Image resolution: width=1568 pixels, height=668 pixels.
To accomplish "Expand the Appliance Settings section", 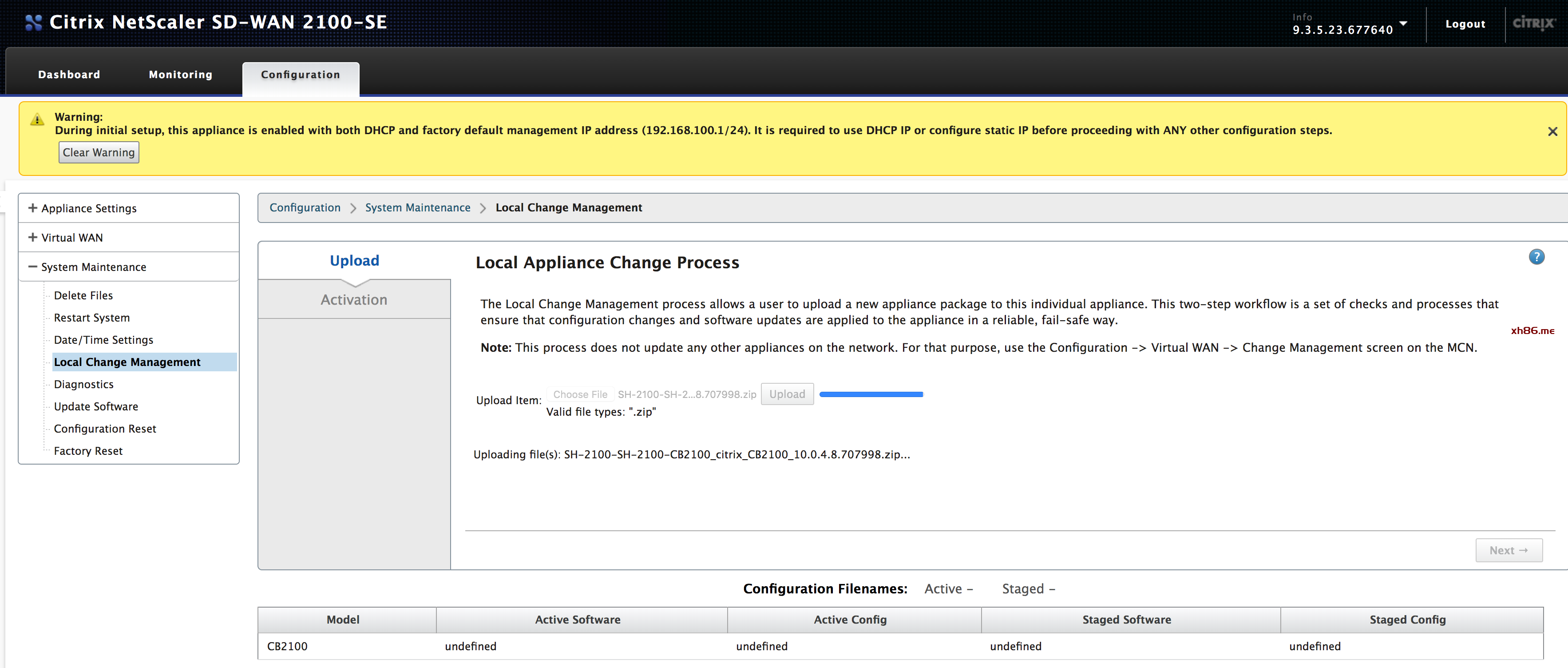I will pyautogui.click(x=128, y=208).
